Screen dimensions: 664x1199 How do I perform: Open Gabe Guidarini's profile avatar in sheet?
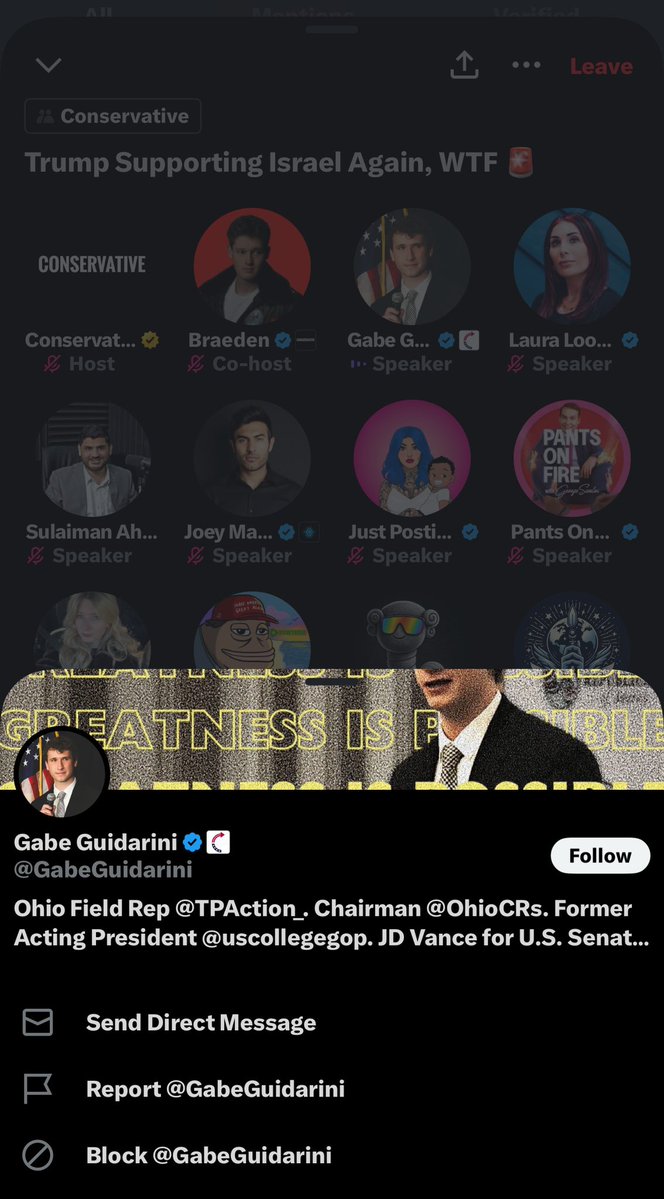point(62,775)
